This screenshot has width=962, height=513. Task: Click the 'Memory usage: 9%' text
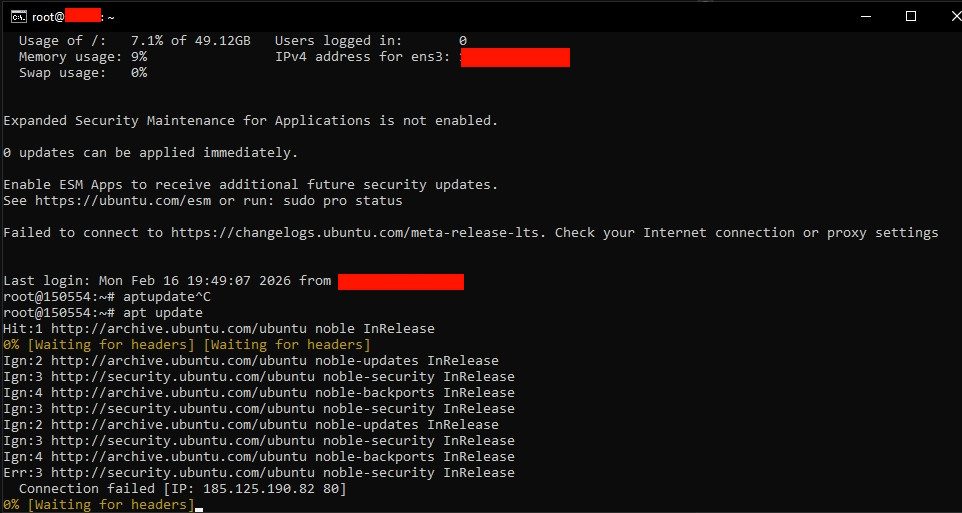point(83,57)
